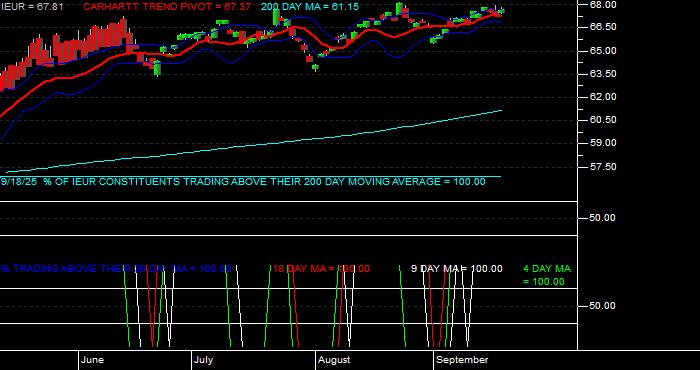This screenshot has width=700, height=370.
Task: Select the % of IEUR constituents above 200 day text
Action: pos(242,182)
